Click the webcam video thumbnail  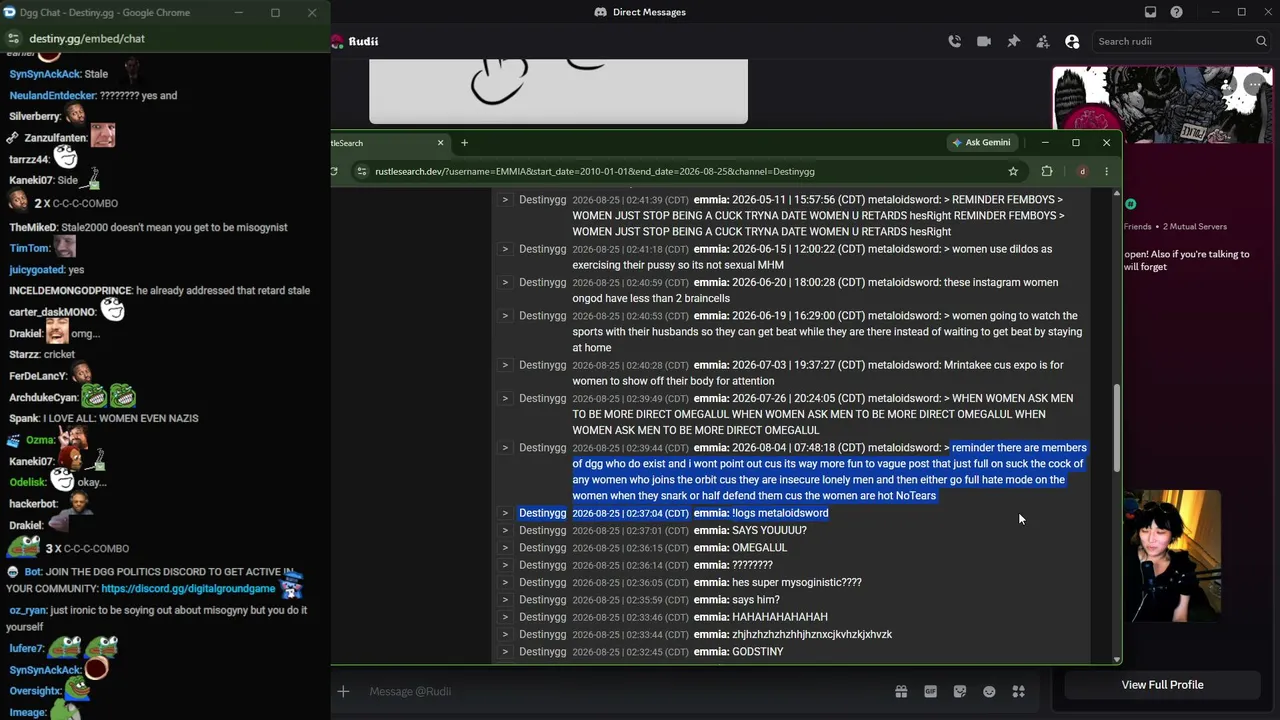click(1171, 556)
